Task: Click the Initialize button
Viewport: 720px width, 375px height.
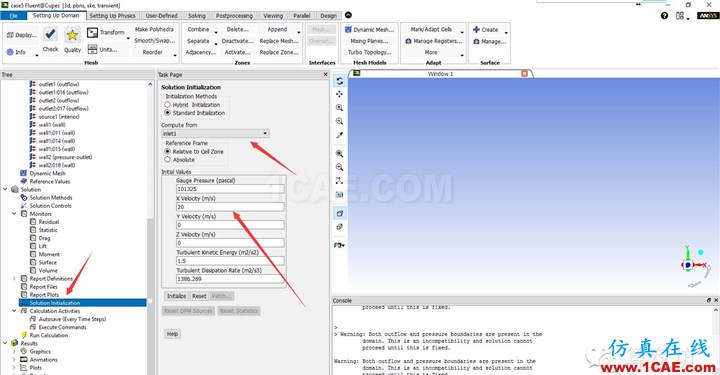Action: tap(176, 296)
